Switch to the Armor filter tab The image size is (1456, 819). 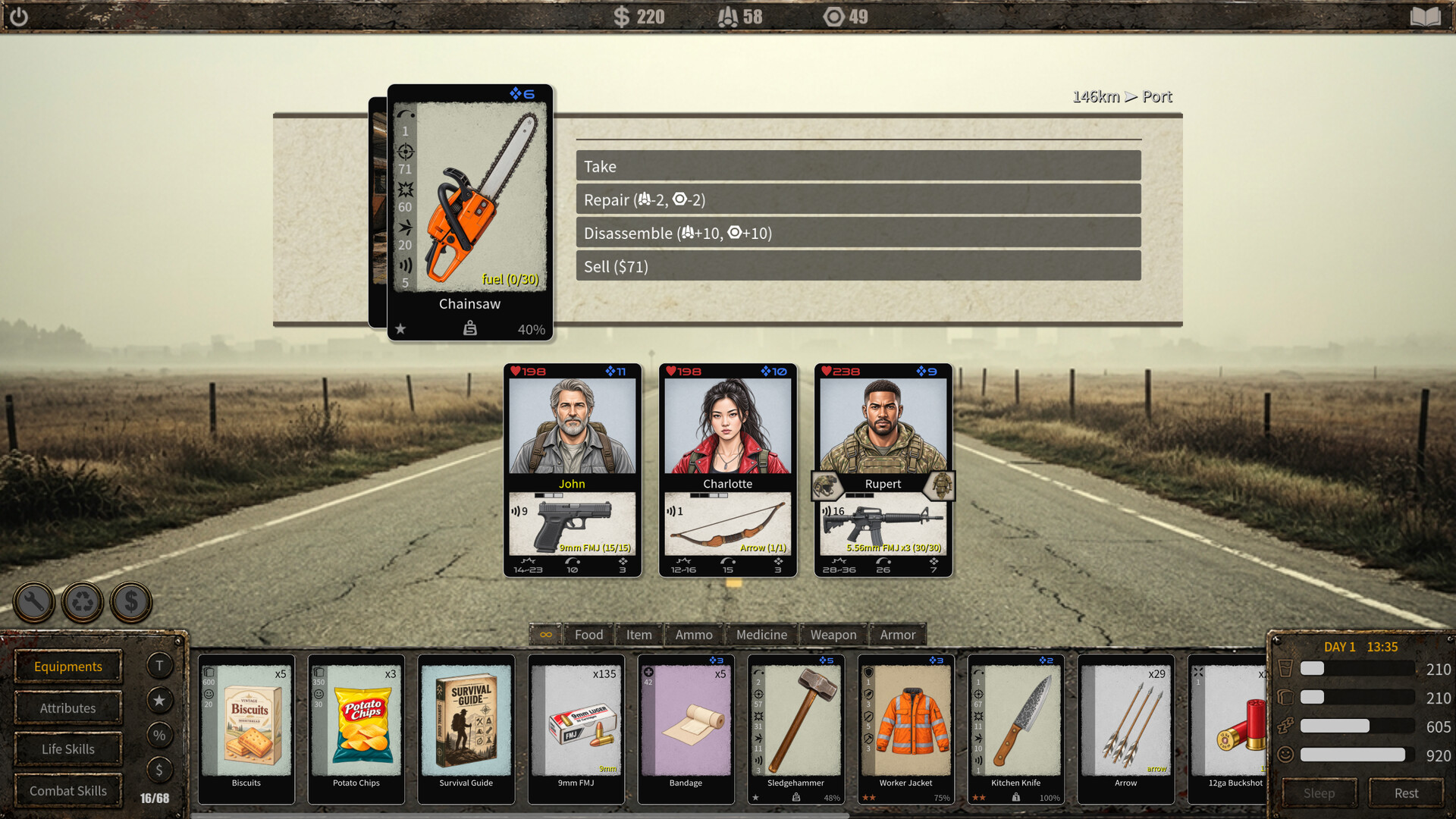tap(898, 635)
